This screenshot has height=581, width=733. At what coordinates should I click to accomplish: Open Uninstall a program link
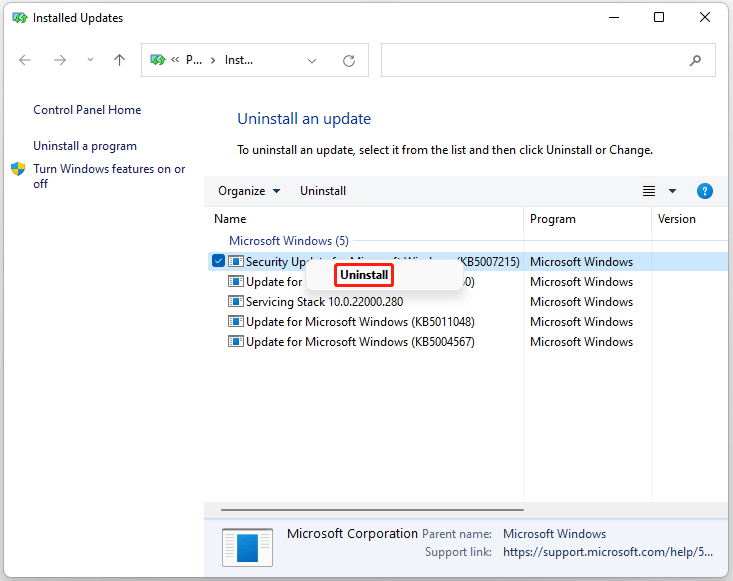85,146
